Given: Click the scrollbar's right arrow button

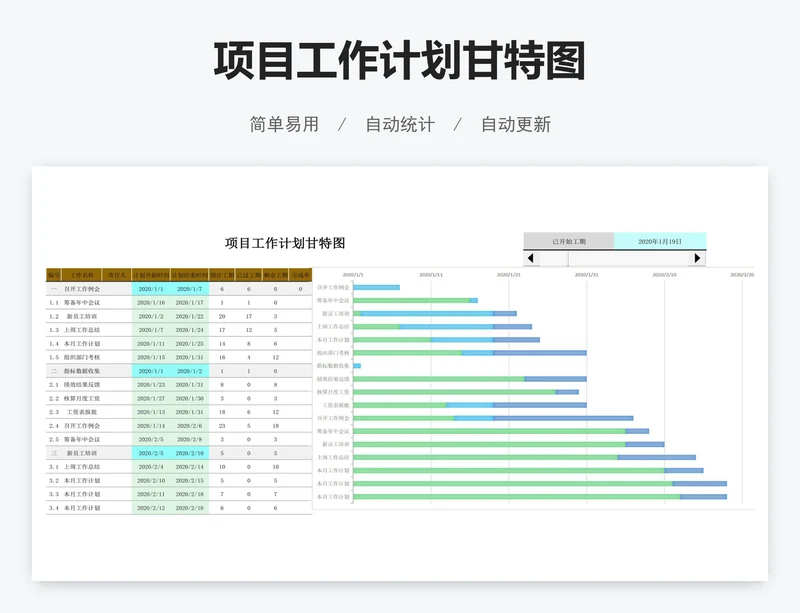Looking at the screenshot, I should [697, 258].
